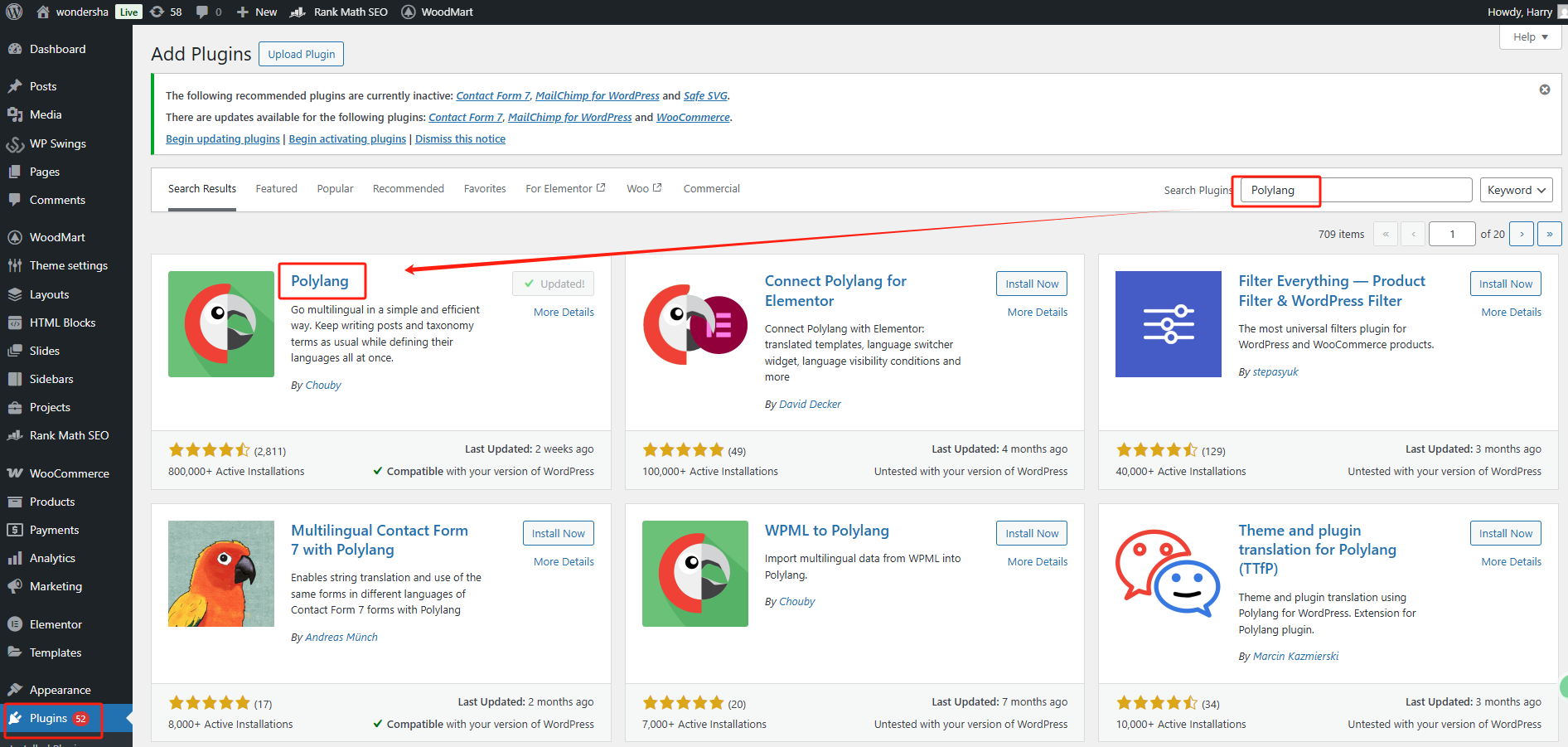Open the WoodMart panel icon

pyautogui.click(x=17, y=237)
